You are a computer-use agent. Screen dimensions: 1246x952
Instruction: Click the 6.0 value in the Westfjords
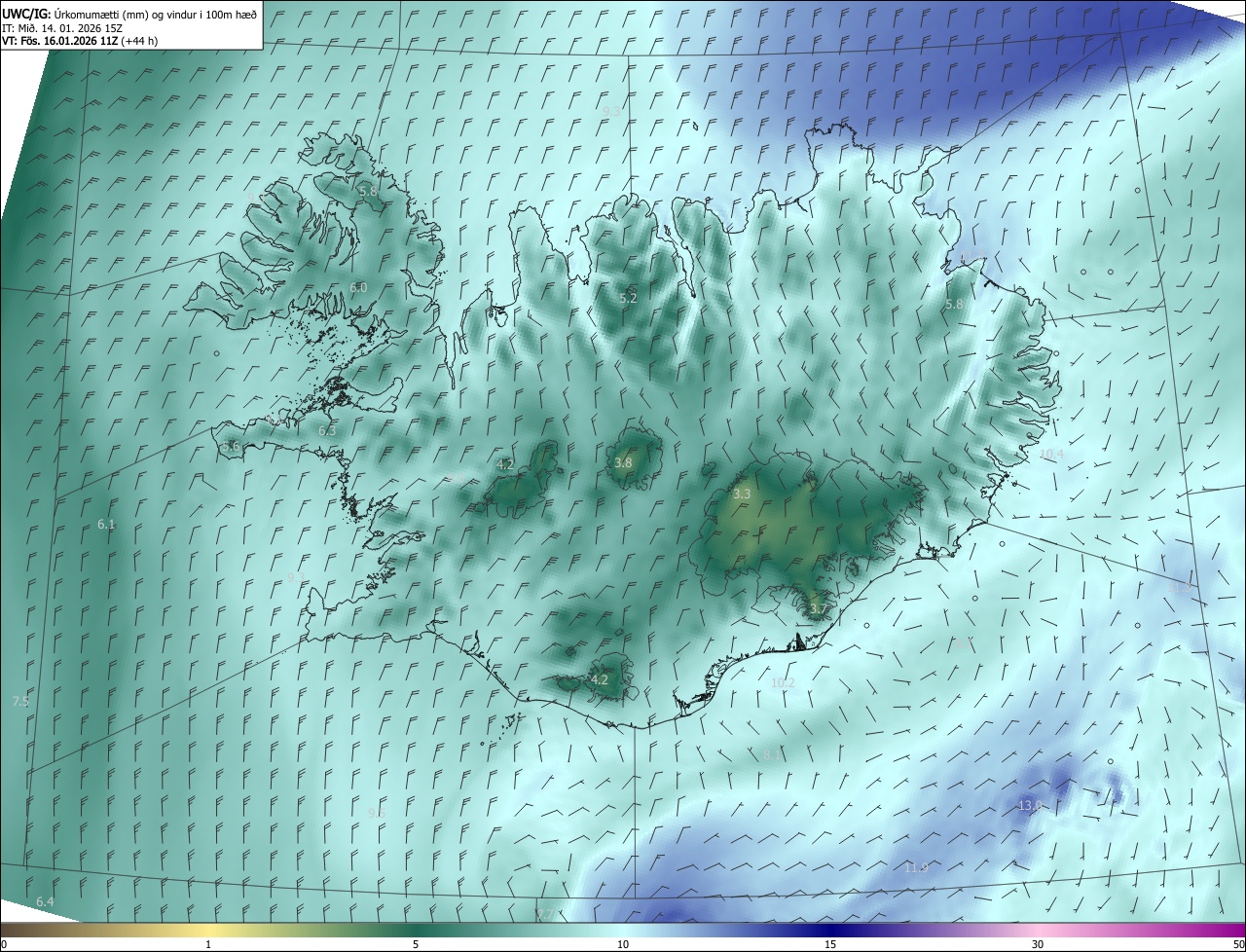pos(358,287)
